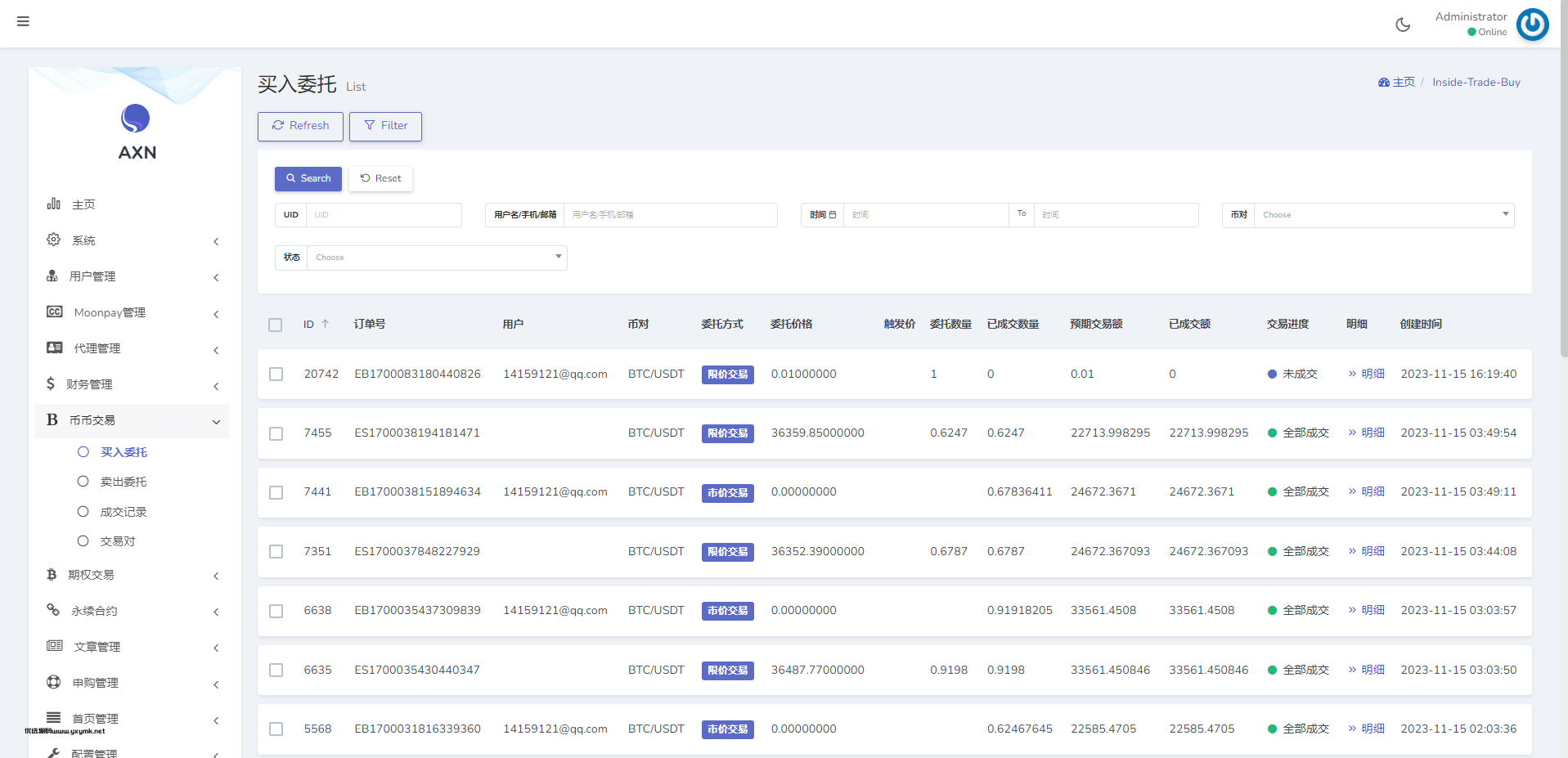
Task: Click the UID input field
Action: click(x=383, y=215)
